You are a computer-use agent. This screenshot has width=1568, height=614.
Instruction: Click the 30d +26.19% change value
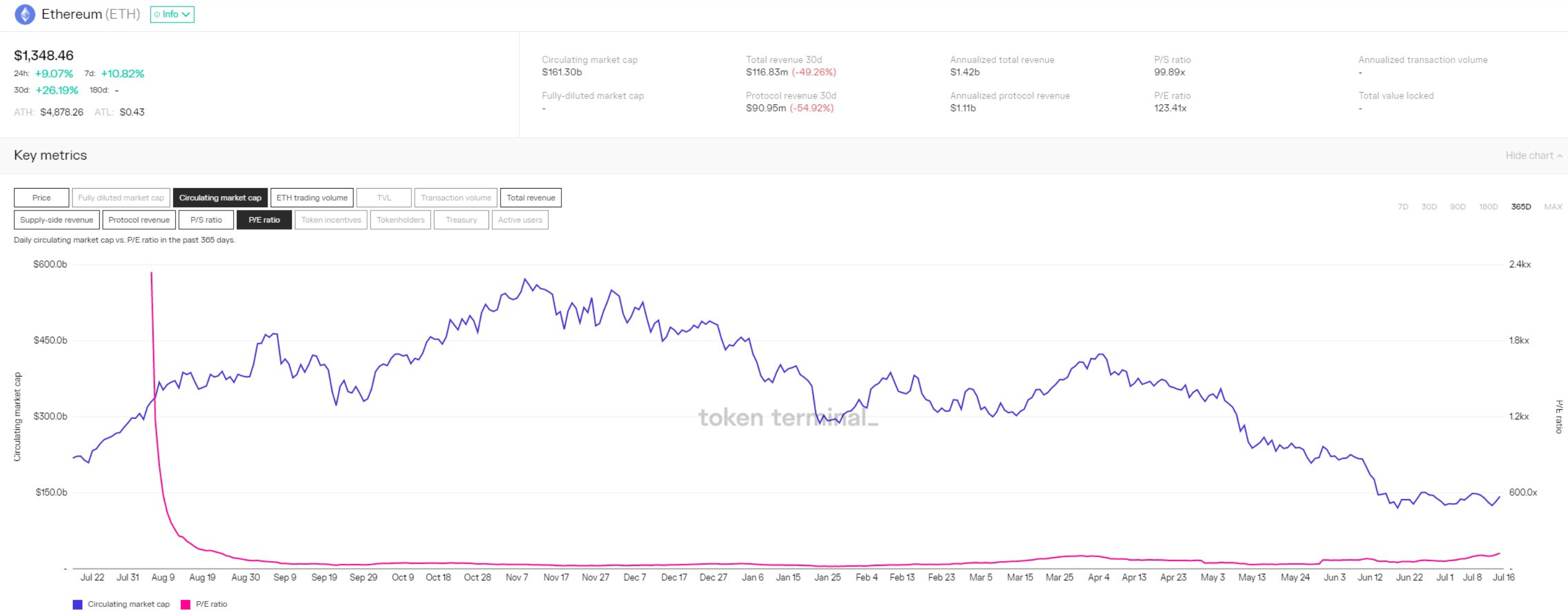(57, 90)
